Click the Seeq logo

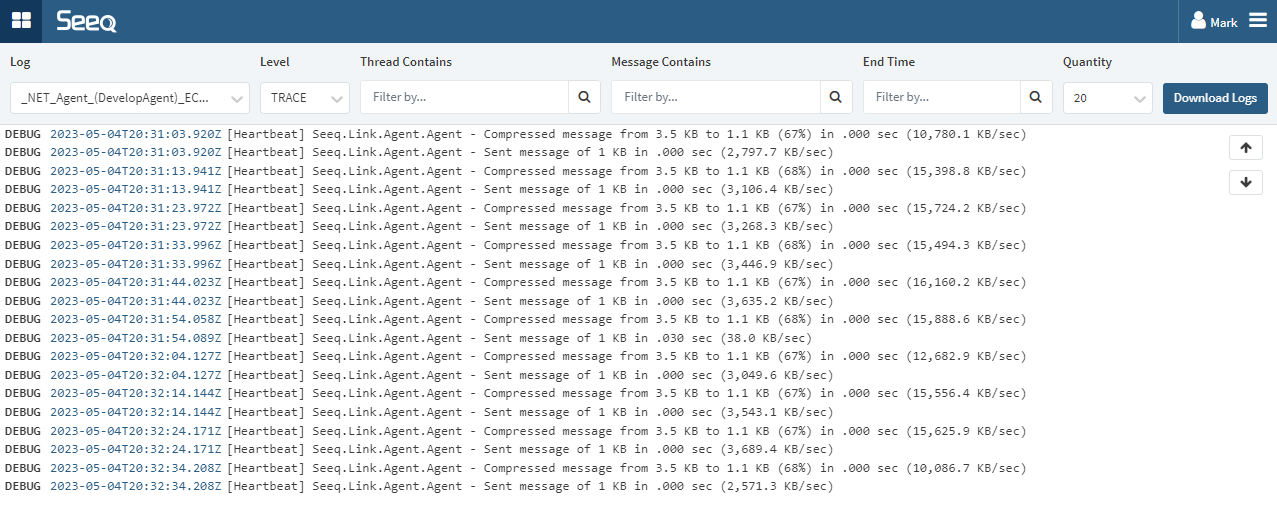click(x=86, y=21)
